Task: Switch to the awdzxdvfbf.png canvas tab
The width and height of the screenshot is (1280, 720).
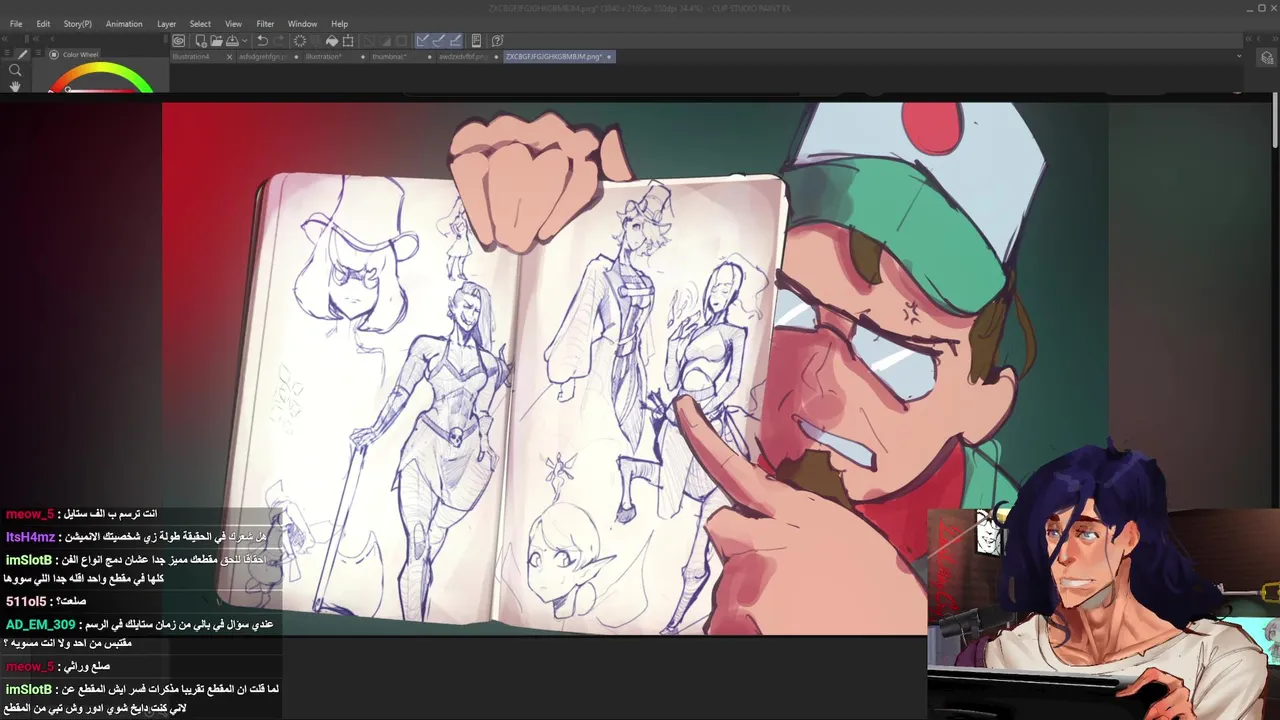Action: click(462, 57)
